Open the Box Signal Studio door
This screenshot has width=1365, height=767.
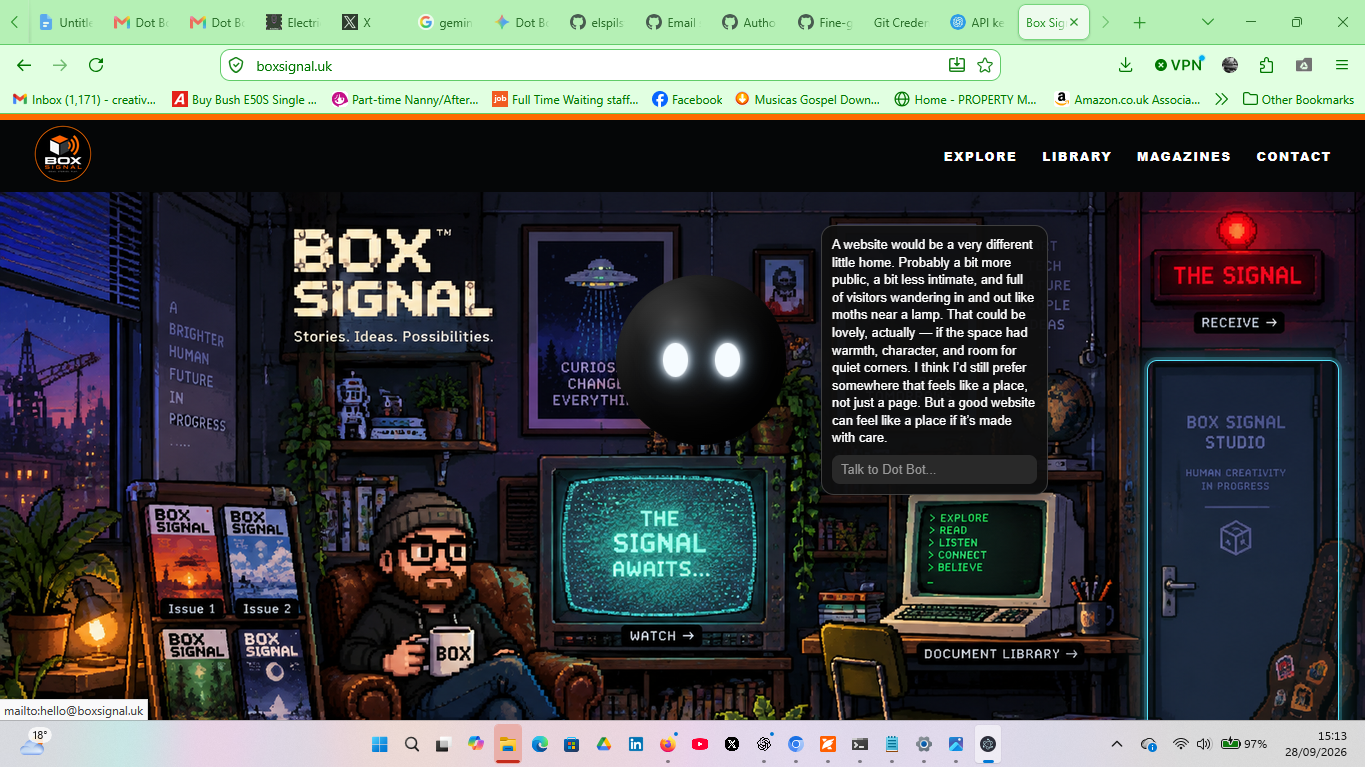[x=1243, y=540]
